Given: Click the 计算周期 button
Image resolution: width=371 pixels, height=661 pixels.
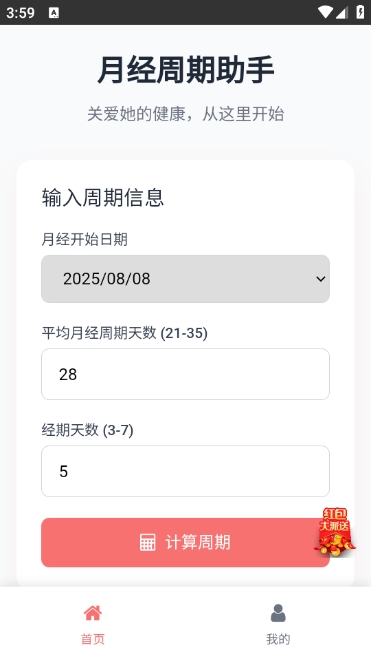Looking at the screenshot, I should 186,543.
